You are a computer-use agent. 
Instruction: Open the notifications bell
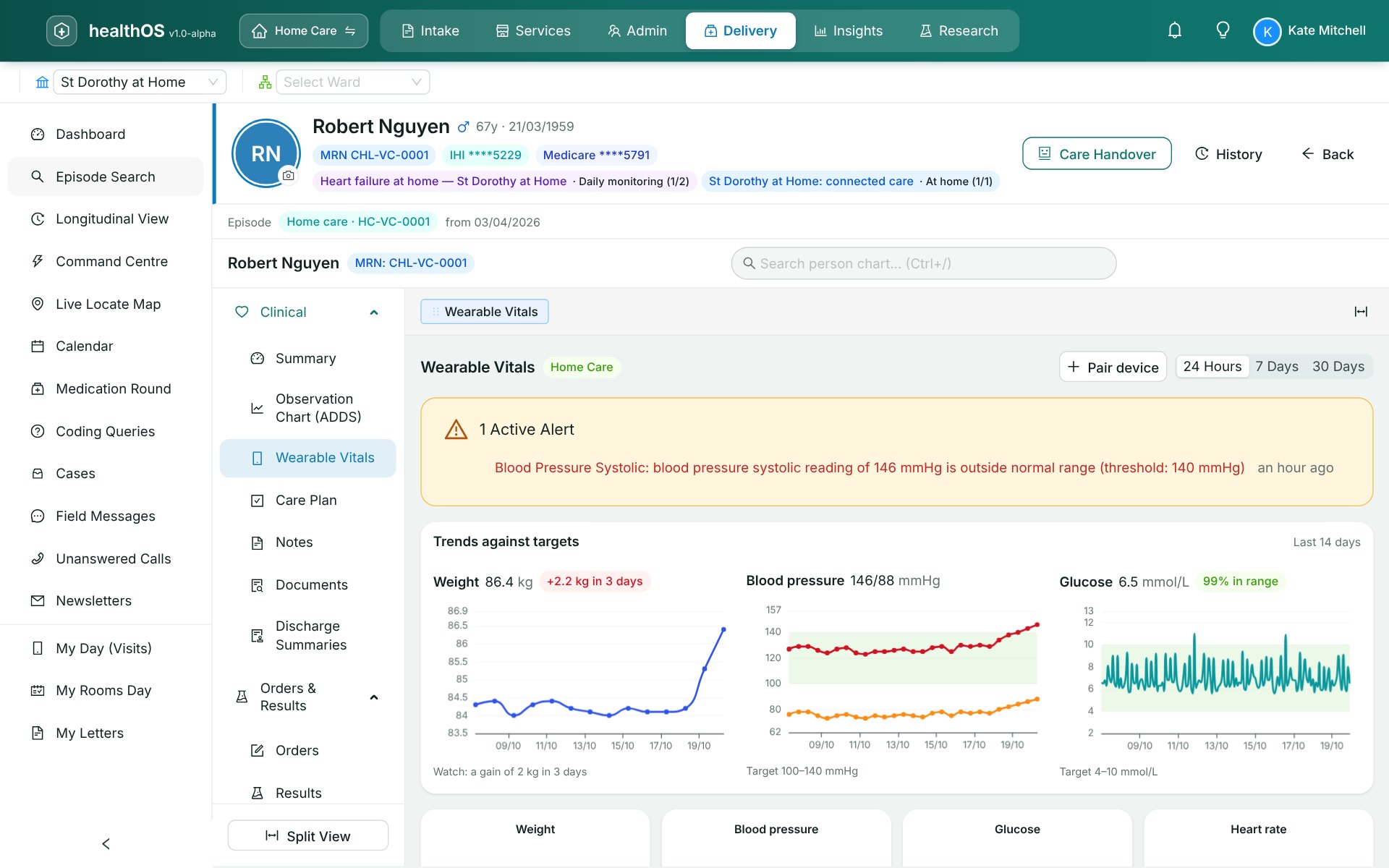click(1174, 30)
